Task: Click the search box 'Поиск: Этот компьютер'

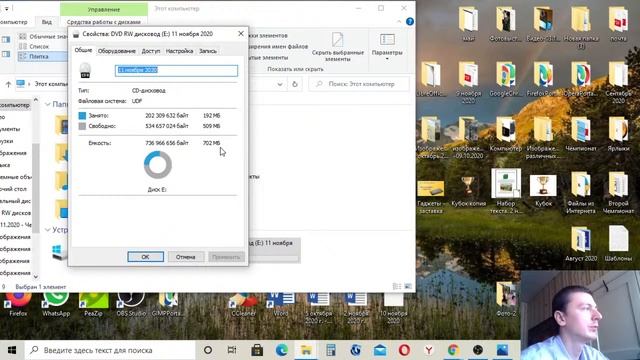Action: click(359, 84)
